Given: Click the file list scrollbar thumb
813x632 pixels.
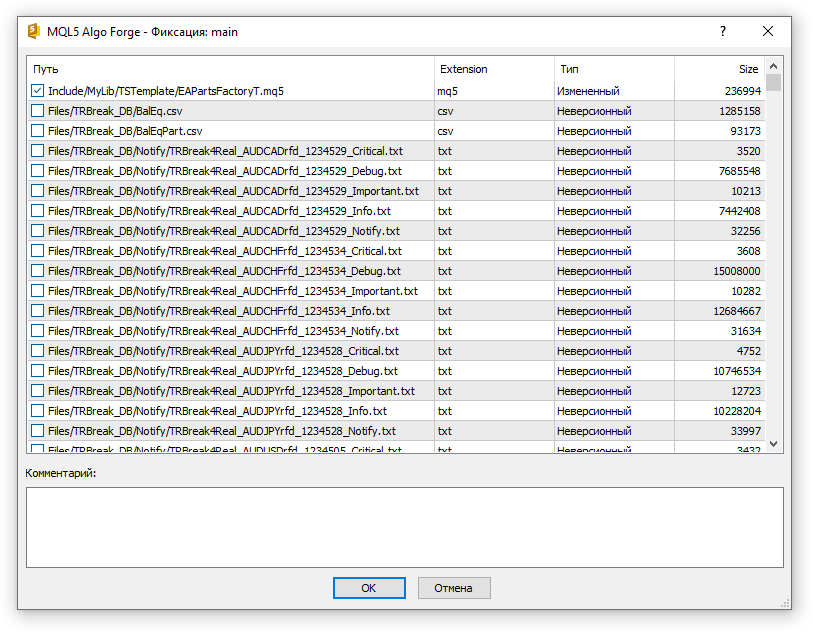Looking at the screenshot, I should coord(774,82).
